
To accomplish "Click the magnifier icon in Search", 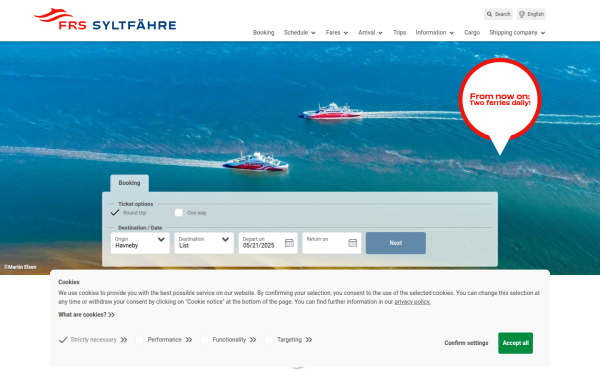I will (x=489, y=14).
